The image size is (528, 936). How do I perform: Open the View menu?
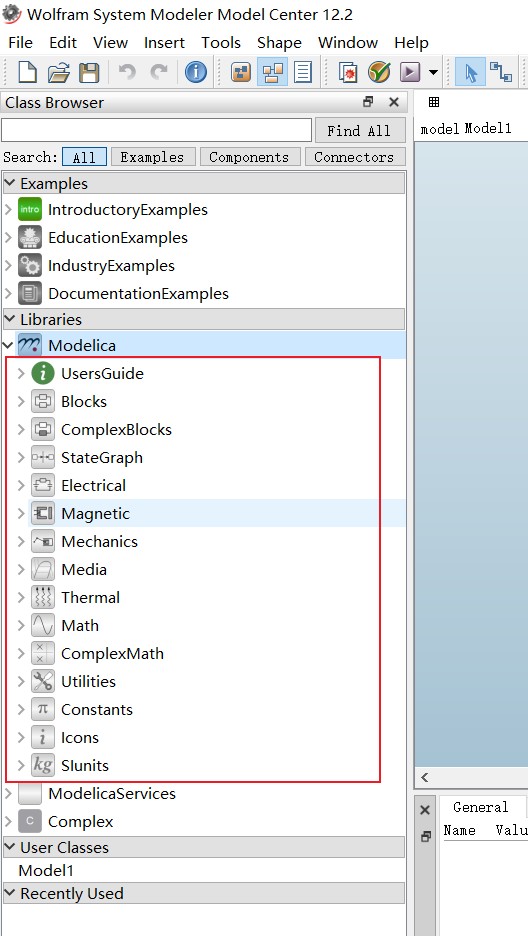pos(110,42)
